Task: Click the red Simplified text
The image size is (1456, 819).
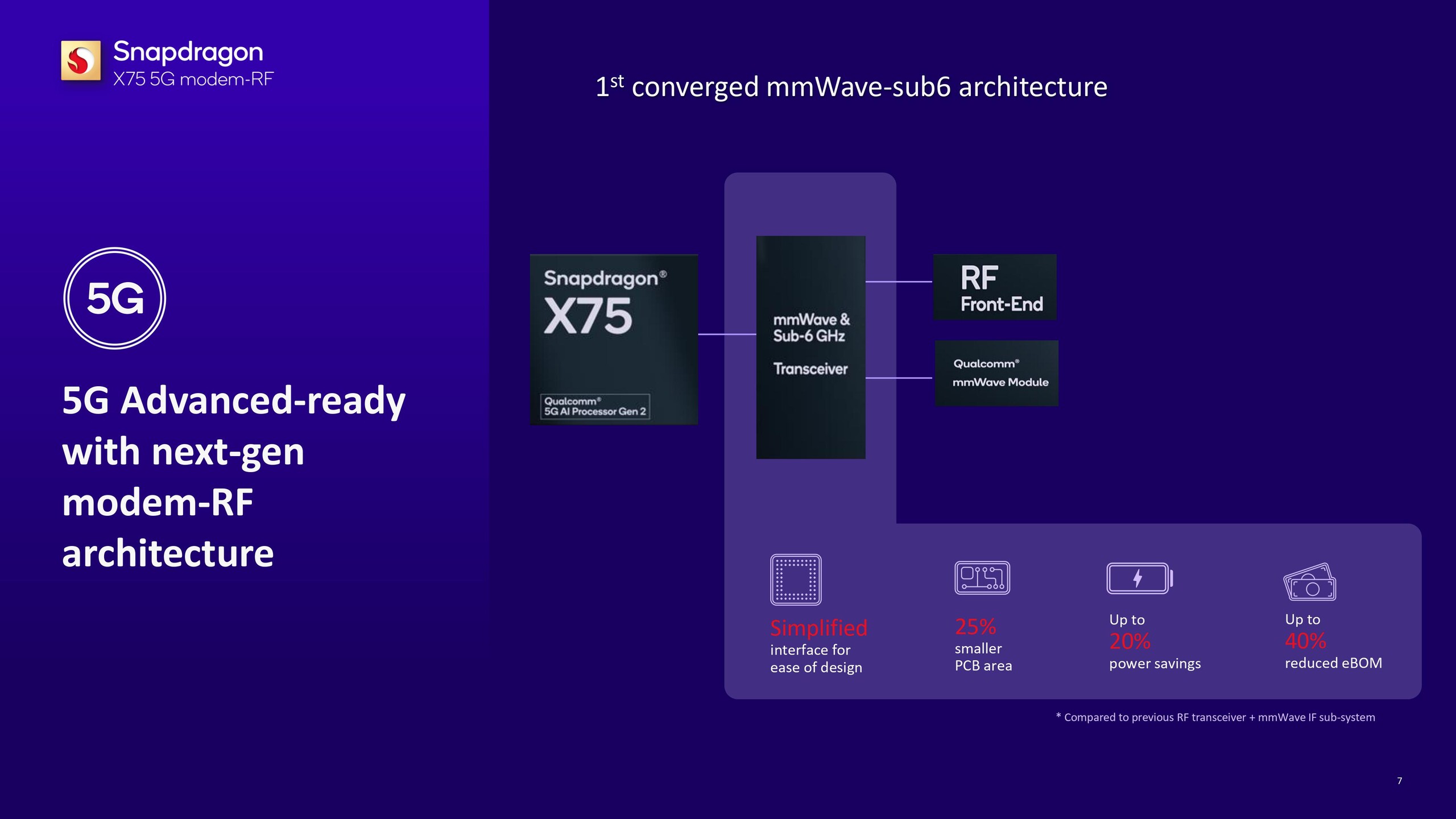Action: [819, 628]
